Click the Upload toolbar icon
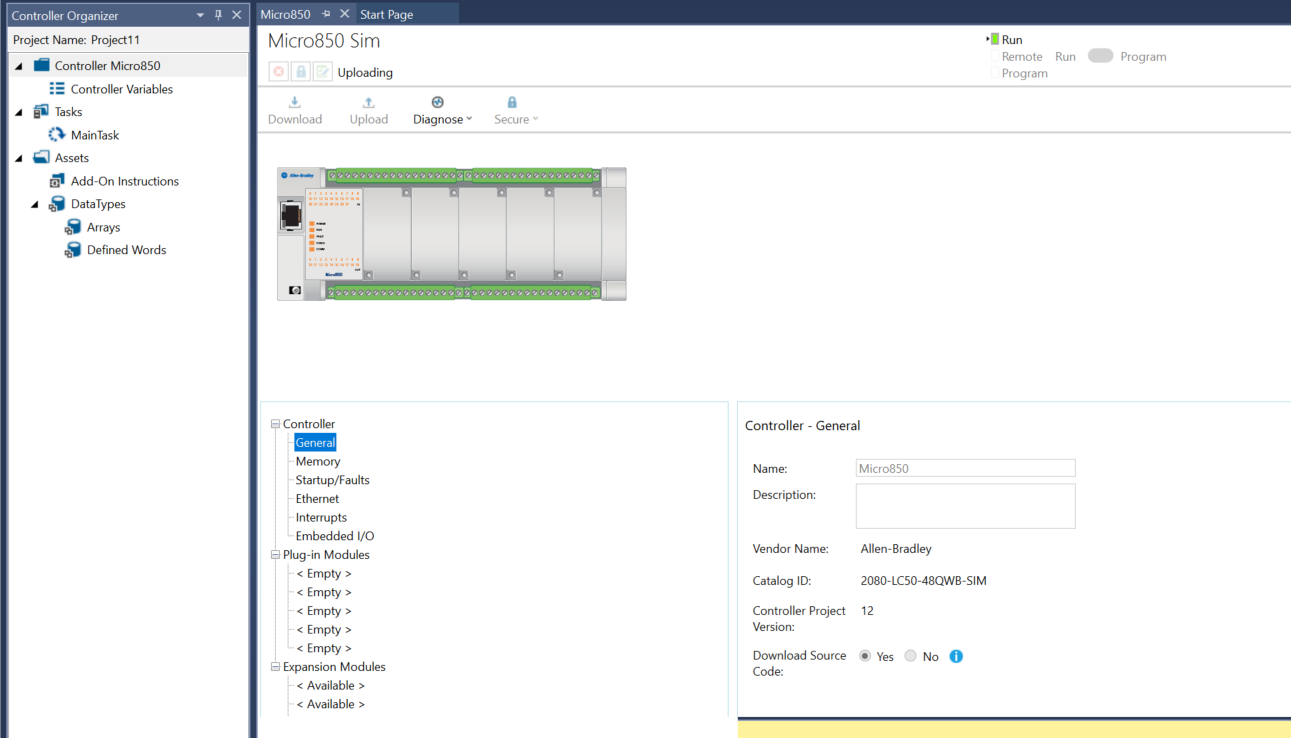This screenshot has width=1291, height=738. click(369, 102)
